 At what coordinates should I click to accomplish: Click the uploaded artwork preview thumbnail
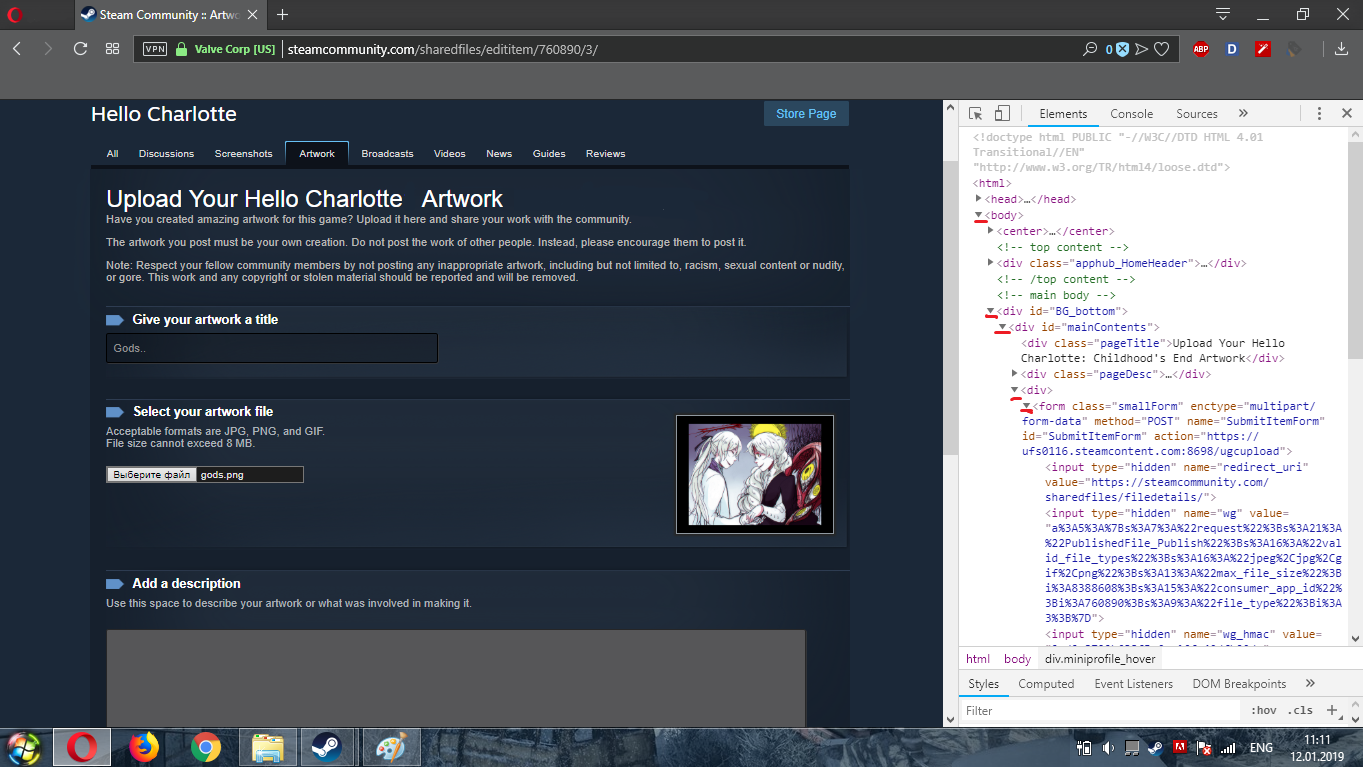tap(755, 474)
